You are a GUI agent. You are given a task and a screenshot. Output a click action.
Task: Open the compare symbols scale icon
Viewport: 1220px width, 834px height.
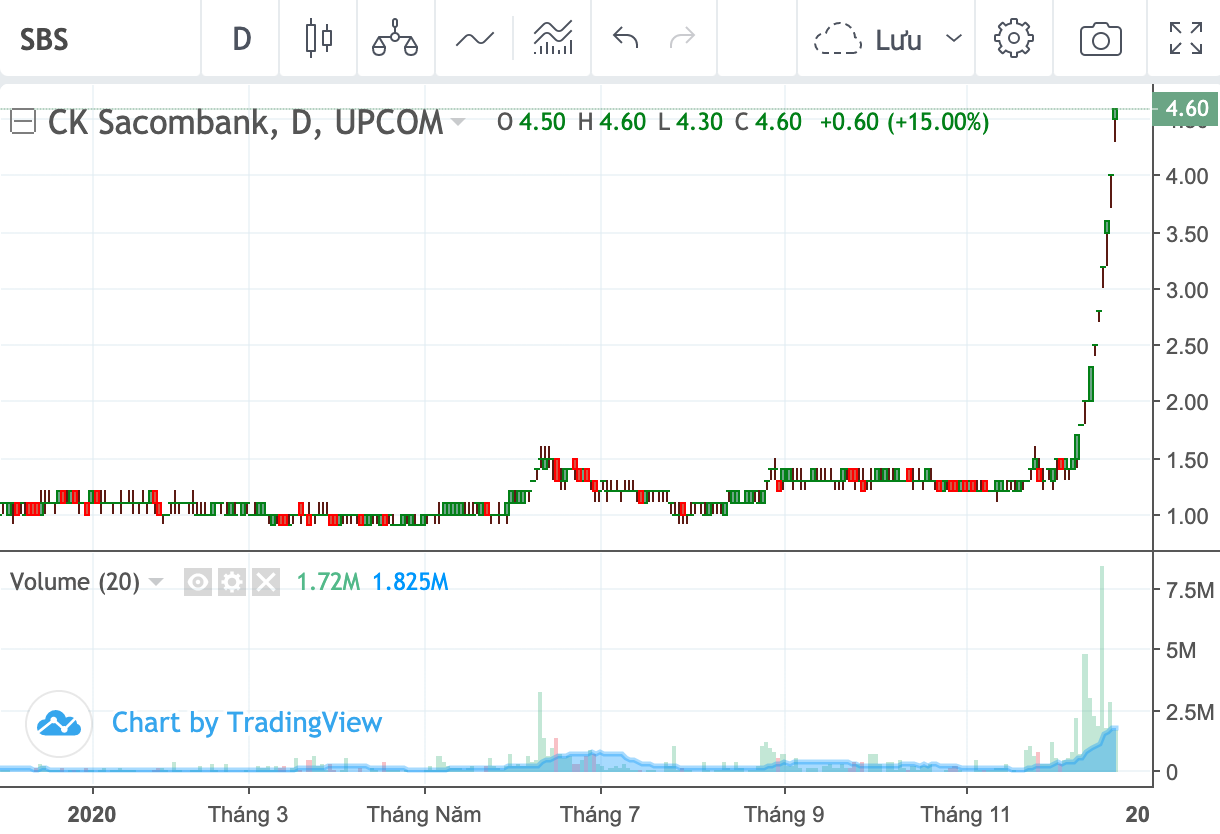pos(395,39)
